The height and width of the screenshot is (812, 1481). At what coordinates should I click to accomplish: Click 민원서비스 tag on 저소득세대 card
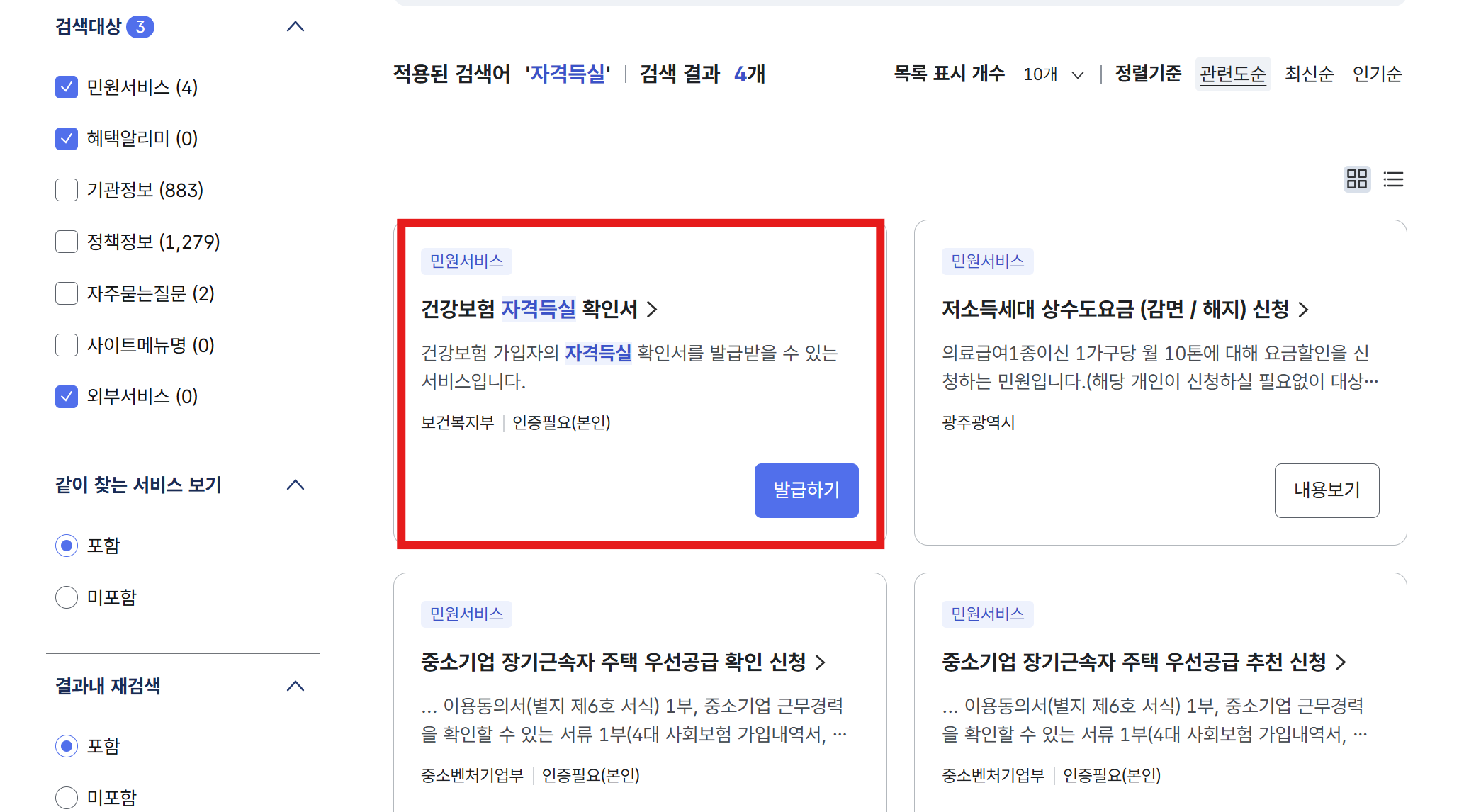(x=988, y=261)
